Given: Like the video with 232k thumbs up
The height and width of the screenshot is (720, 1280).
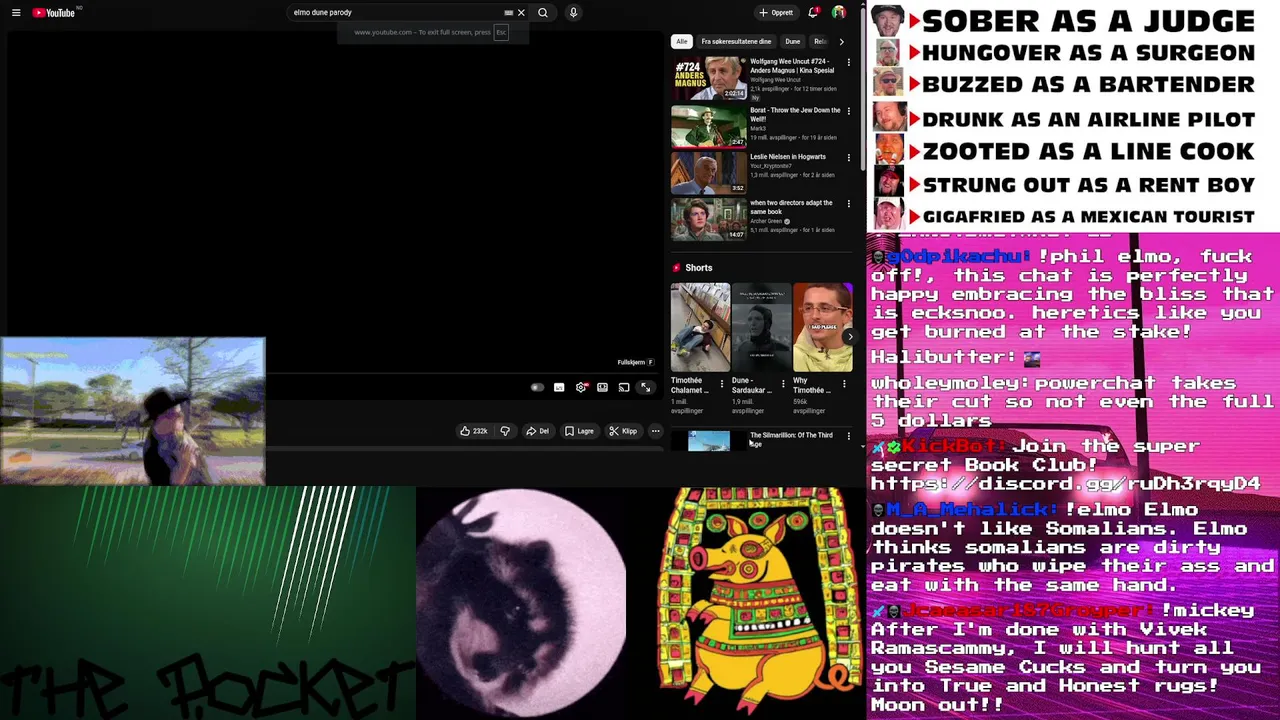Looking at the screenshot, I should tap(474, 431).
